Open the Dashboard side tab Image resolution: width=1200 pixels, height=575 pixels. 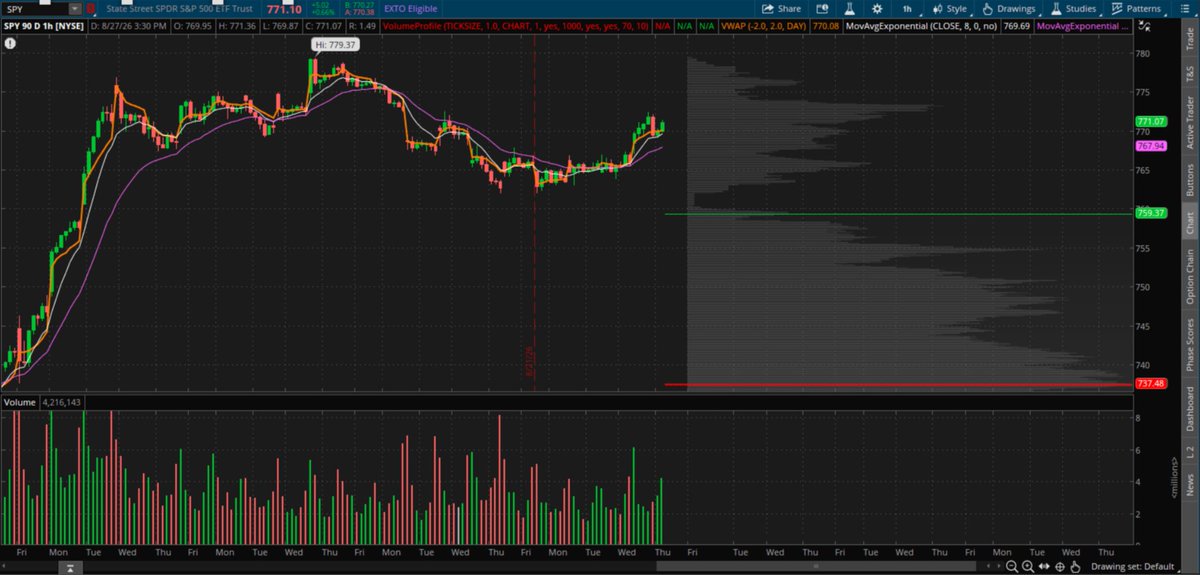[1189, 408]
